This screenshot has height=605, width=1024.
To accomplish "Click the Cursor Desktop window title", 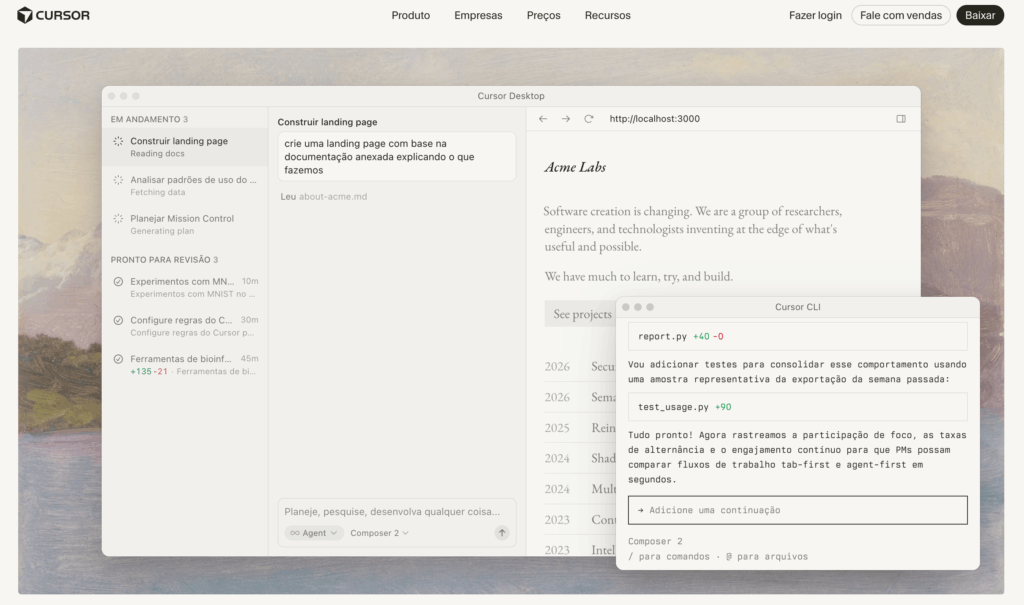I will 511,96.
